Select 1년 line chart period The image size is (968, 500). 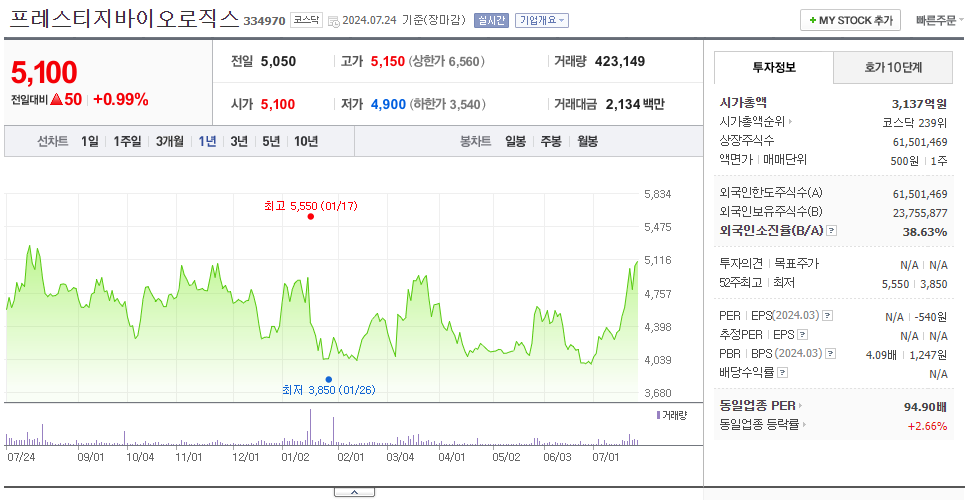[207, 141]
